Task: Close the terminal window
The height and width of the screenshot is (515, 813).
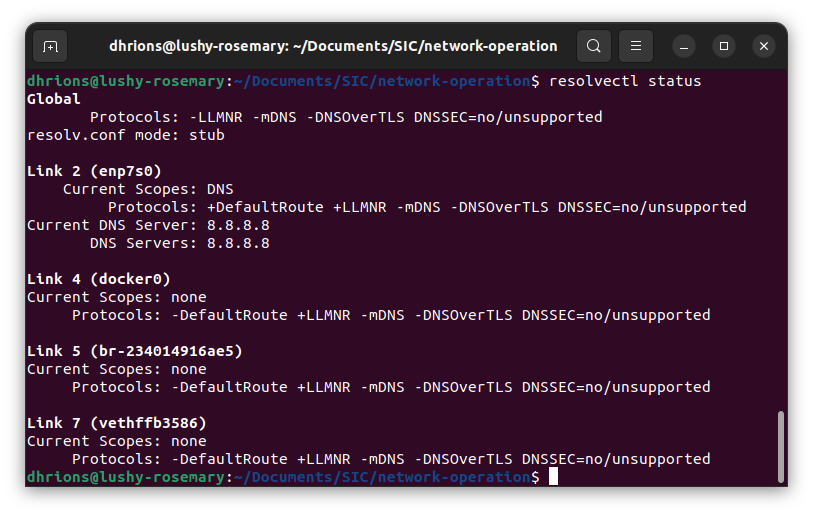Action: tap(763, 46)
